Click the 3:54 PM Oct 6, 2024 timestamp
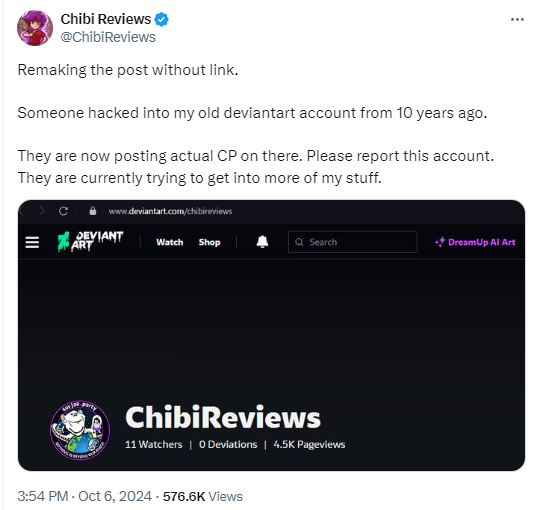The height and width of the screenshot is (510, 540). pos(84,497)
